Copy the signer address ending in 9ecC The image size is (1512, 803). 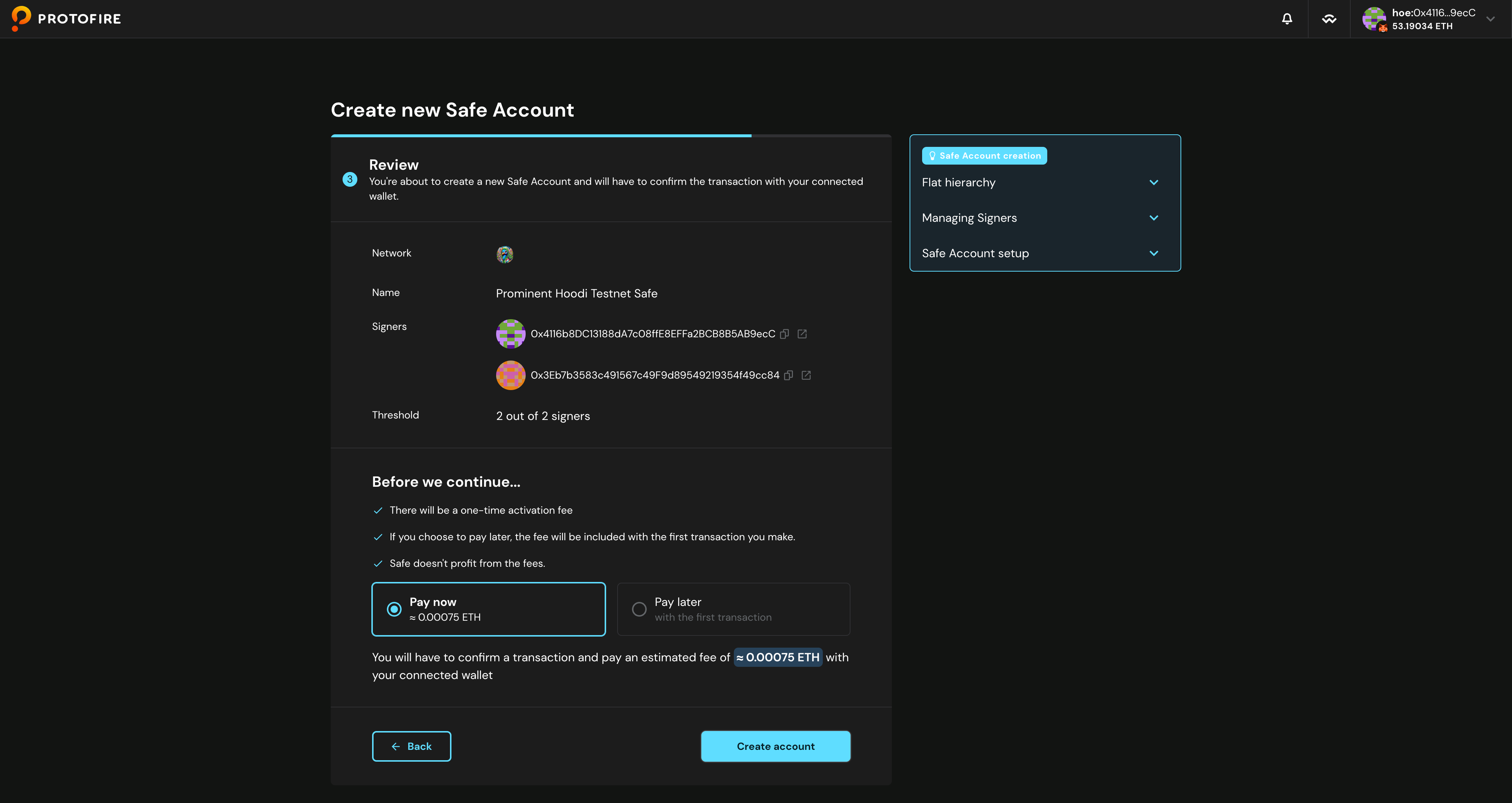[785, 333]
